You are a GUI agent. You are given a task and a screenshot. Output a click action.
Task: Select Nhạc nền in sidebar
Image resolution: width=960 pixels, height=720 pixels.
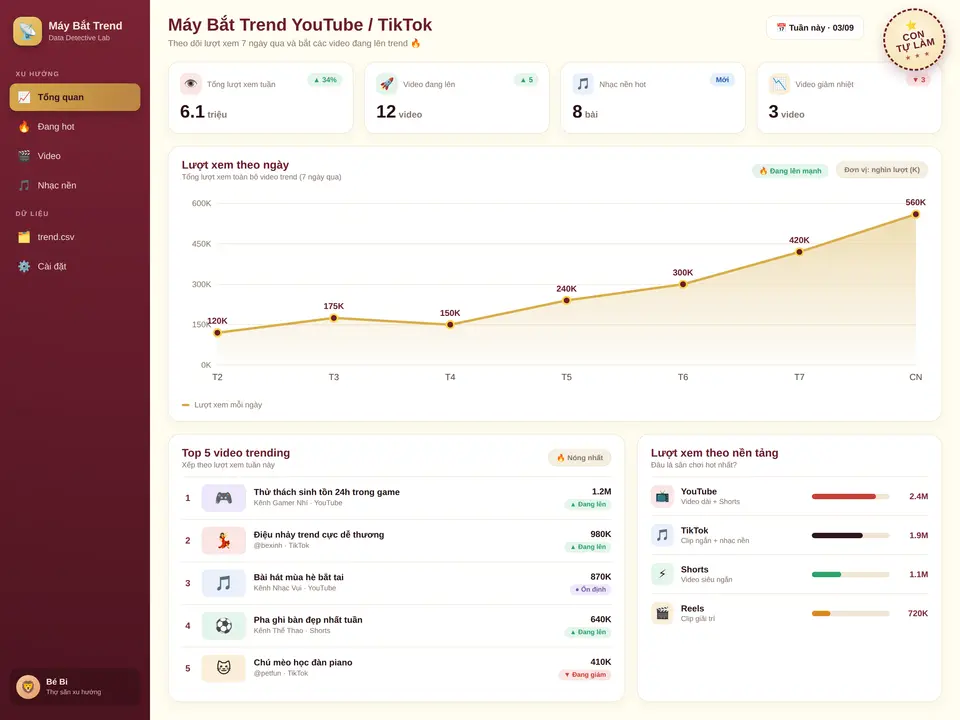pyautogui.click(x=75, y=186)
